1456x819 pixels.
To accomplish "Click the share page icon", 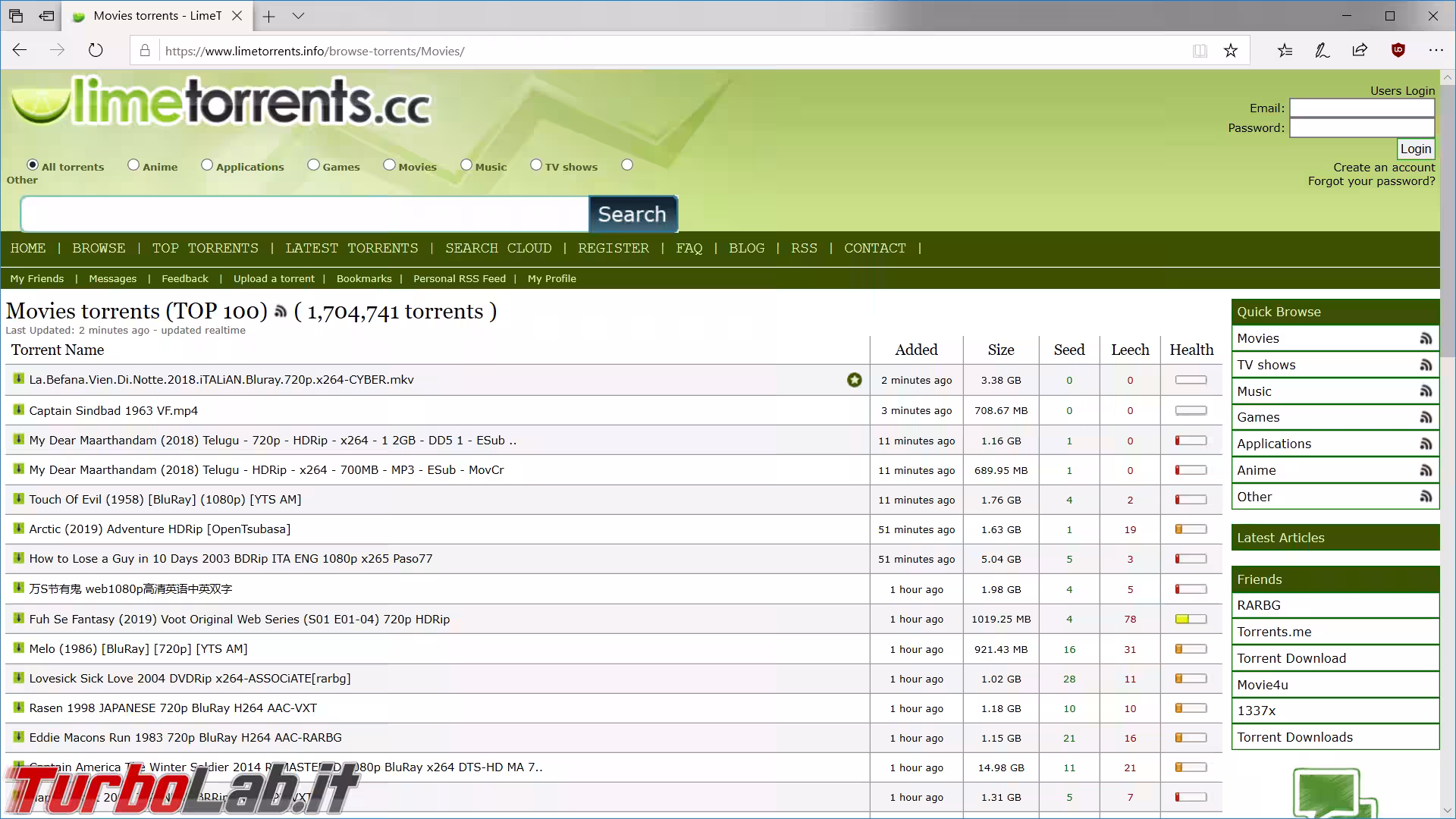I will (x=1360, y=51).
